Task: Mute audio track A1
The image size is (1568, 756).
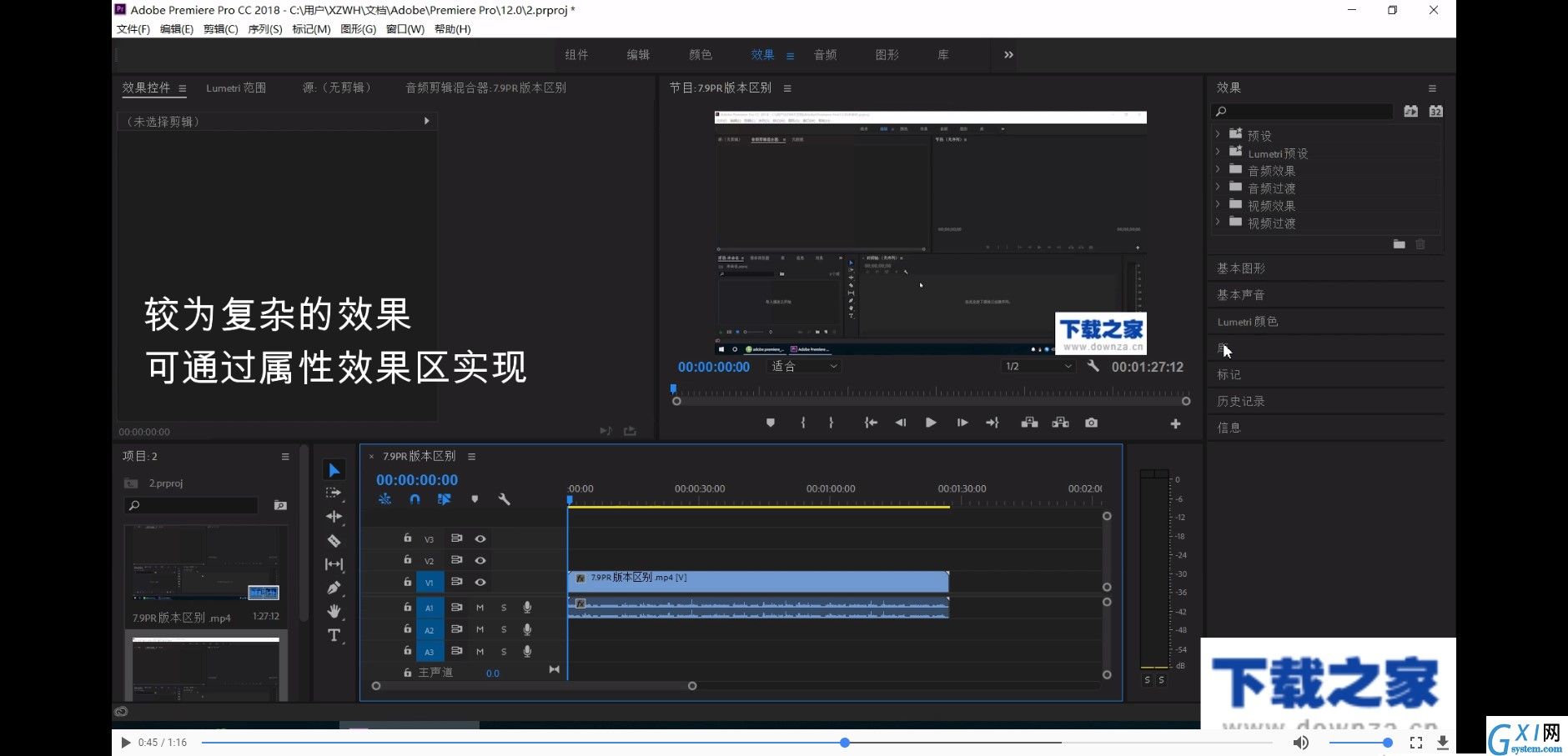Action: pyautogui.click(x=480, y=608)
